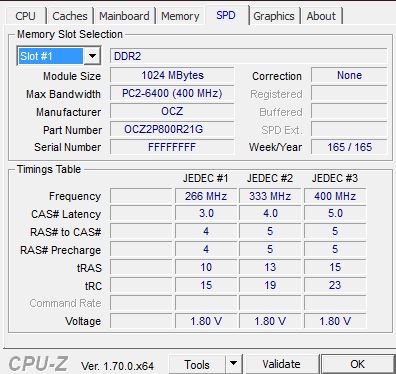Image resolution: width=396 pixels, height=374 pixels.
Task: Expand the Slot #1 dropdown arrow
Action: point(92,56)
